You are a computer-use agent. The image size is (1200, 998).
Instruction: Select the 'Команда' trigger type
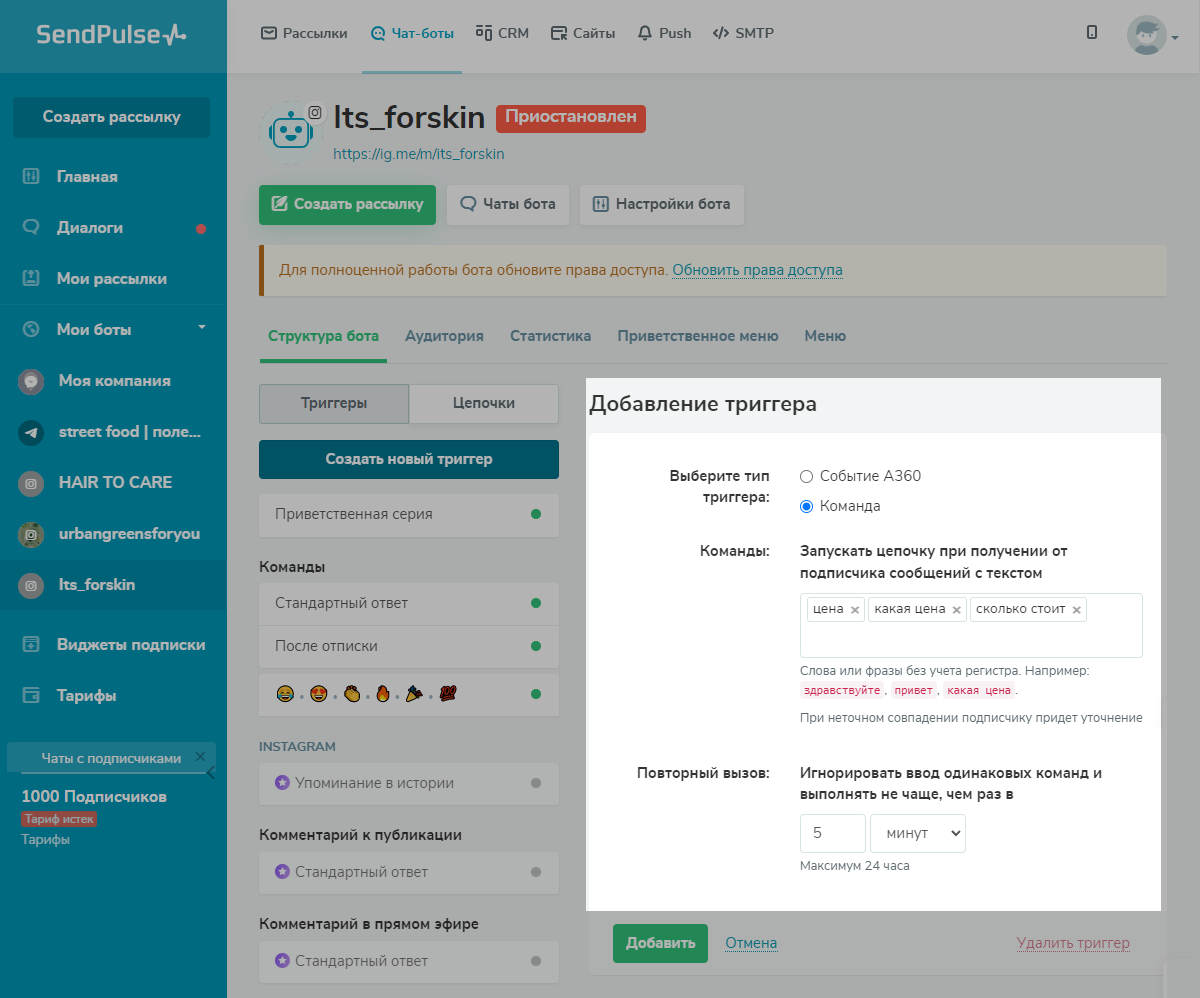(x=807, y=506)
